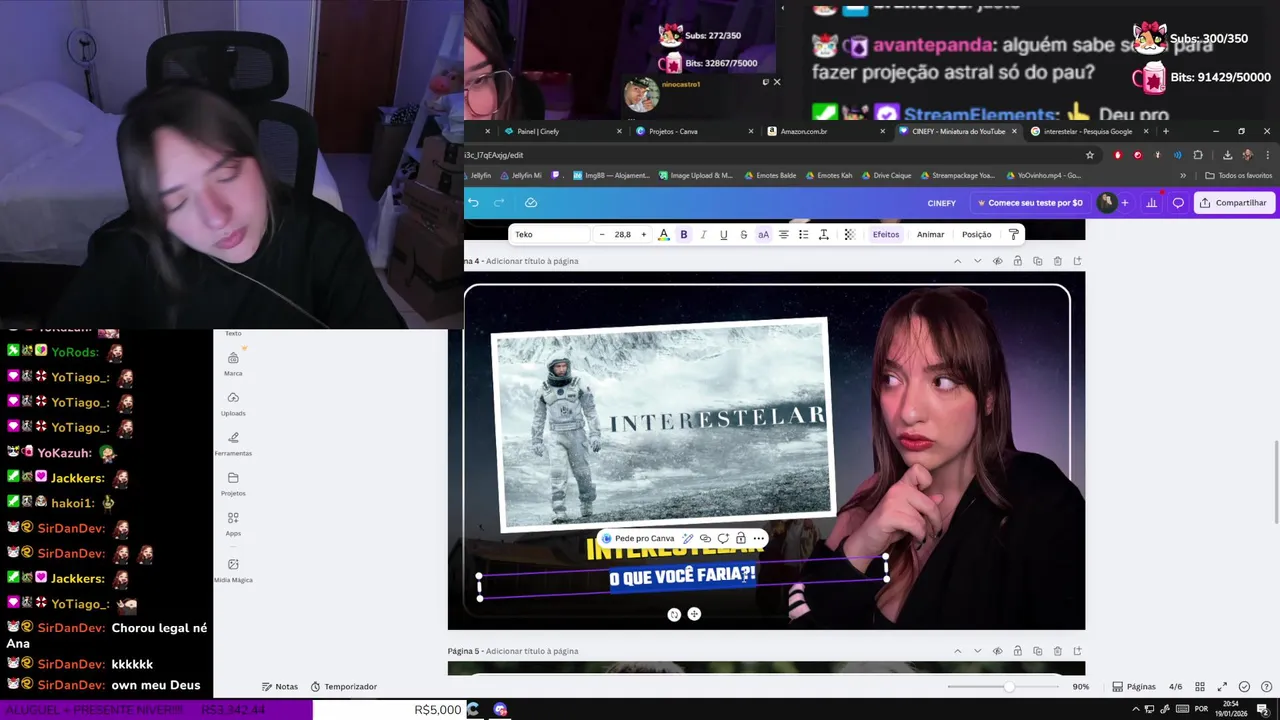
Task: Toggle bold formatting on text
Action: pyautogui.click(x=684, y=235)
